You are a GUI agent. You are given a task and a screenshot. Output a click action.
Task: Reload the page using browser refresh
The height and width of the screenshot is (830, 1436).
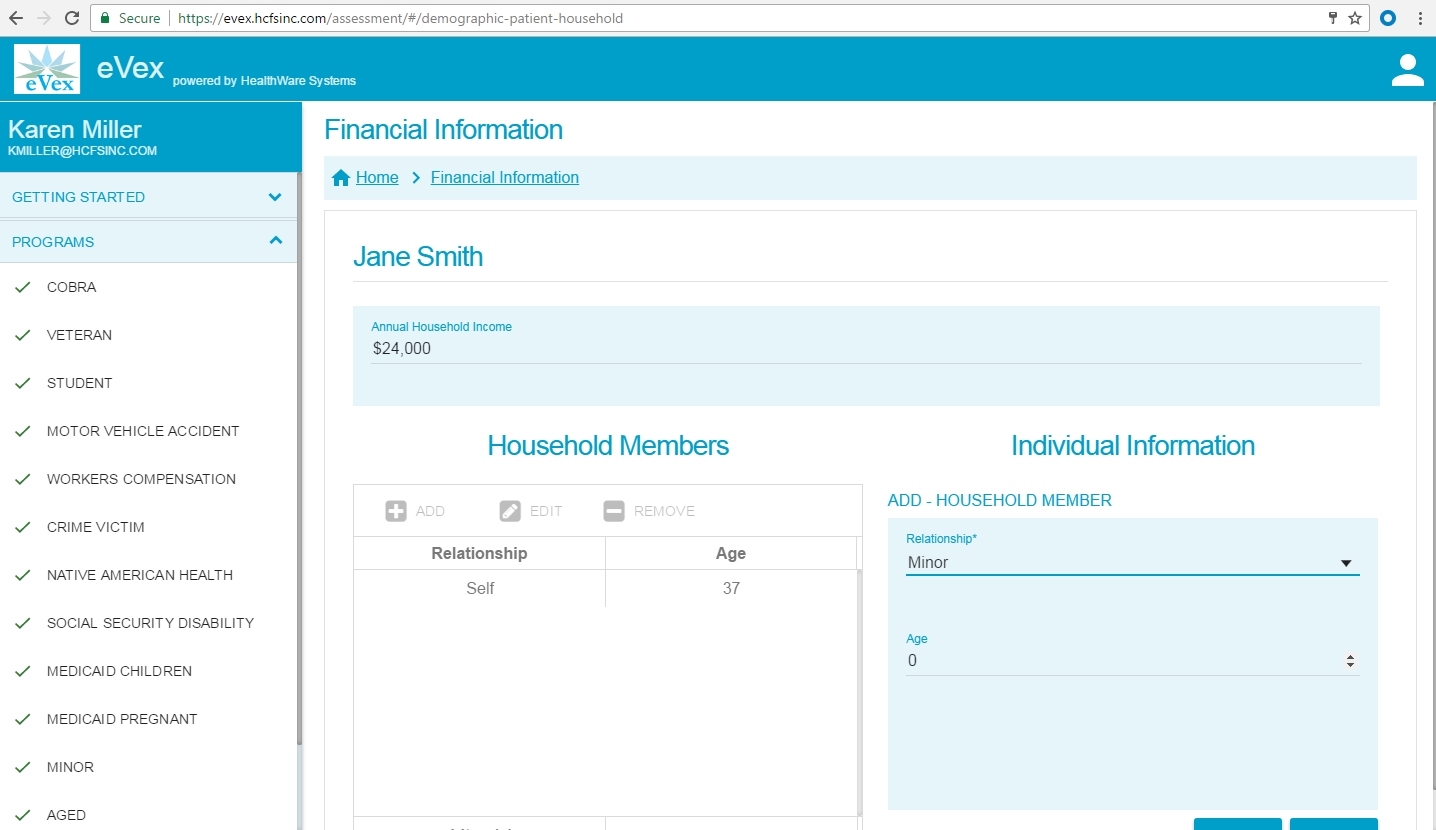[72, 18]
